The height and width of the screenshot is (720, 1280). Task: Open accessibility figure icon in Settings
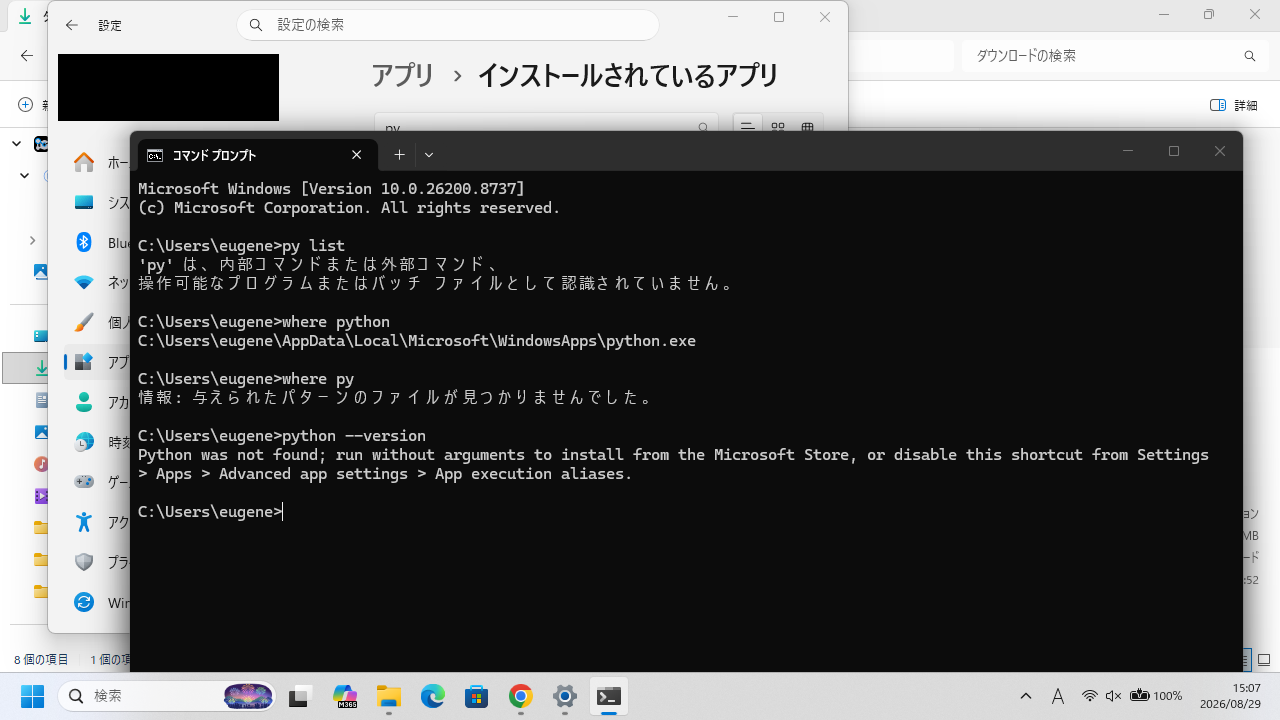[x=85, y=522]
